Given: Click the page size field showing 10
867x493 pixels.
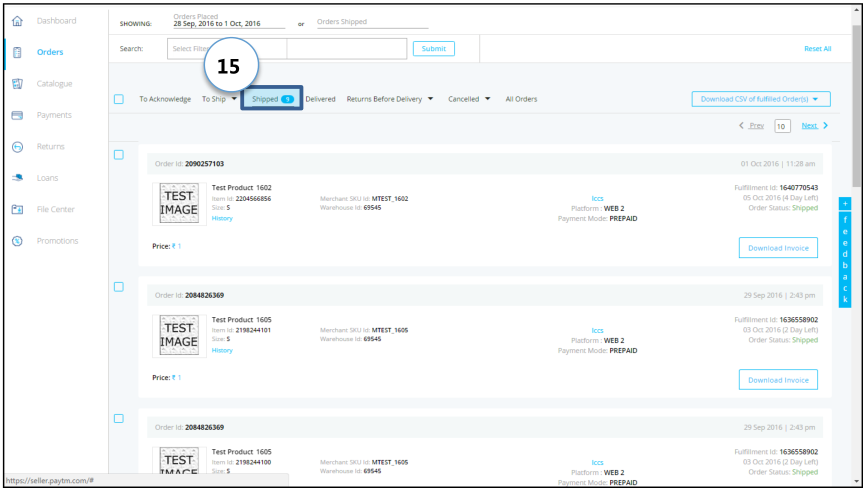Looking at the screenshot, I should coord(782,127).
